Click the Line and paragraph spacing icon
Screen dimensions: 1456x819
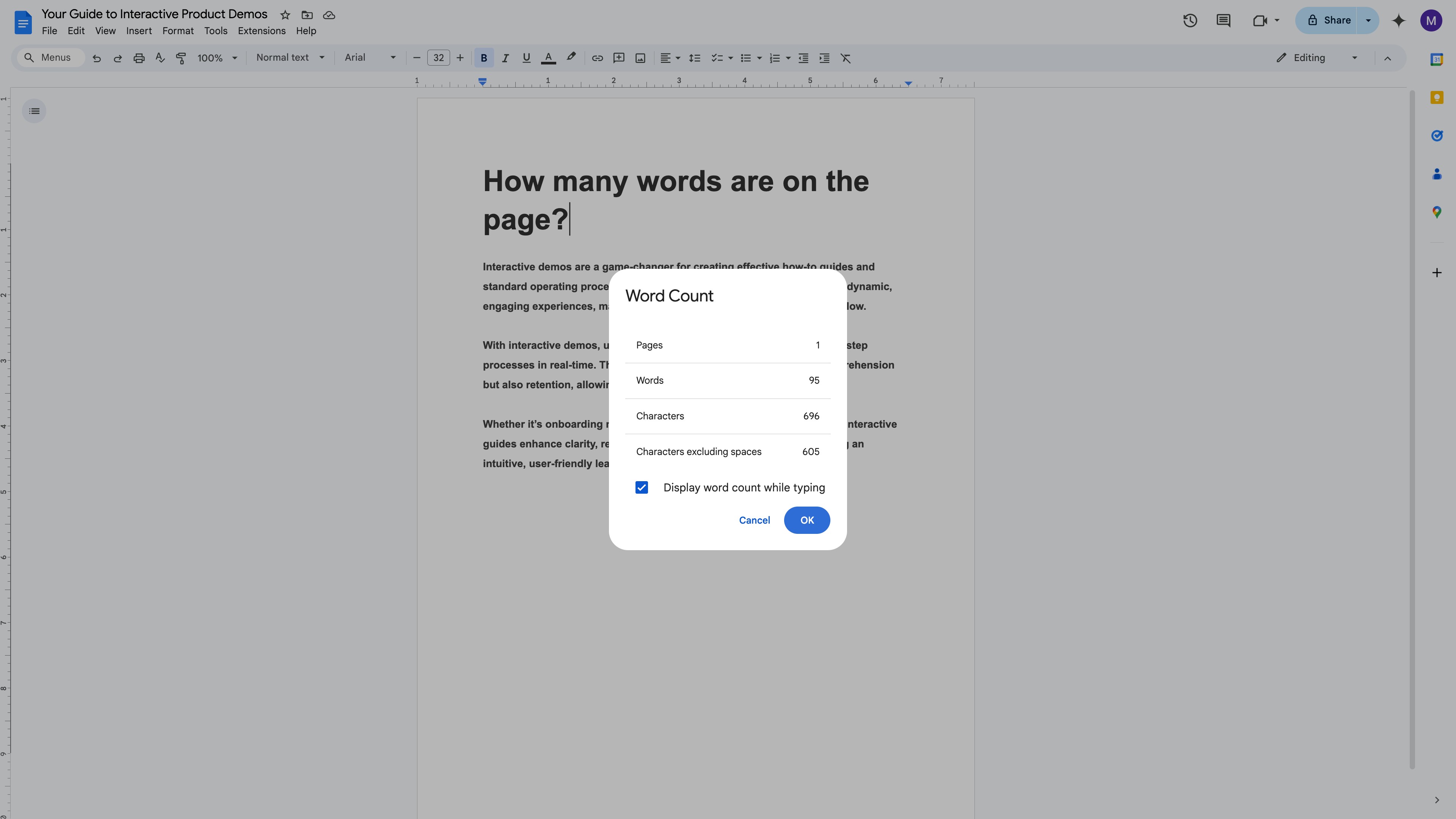695,58
